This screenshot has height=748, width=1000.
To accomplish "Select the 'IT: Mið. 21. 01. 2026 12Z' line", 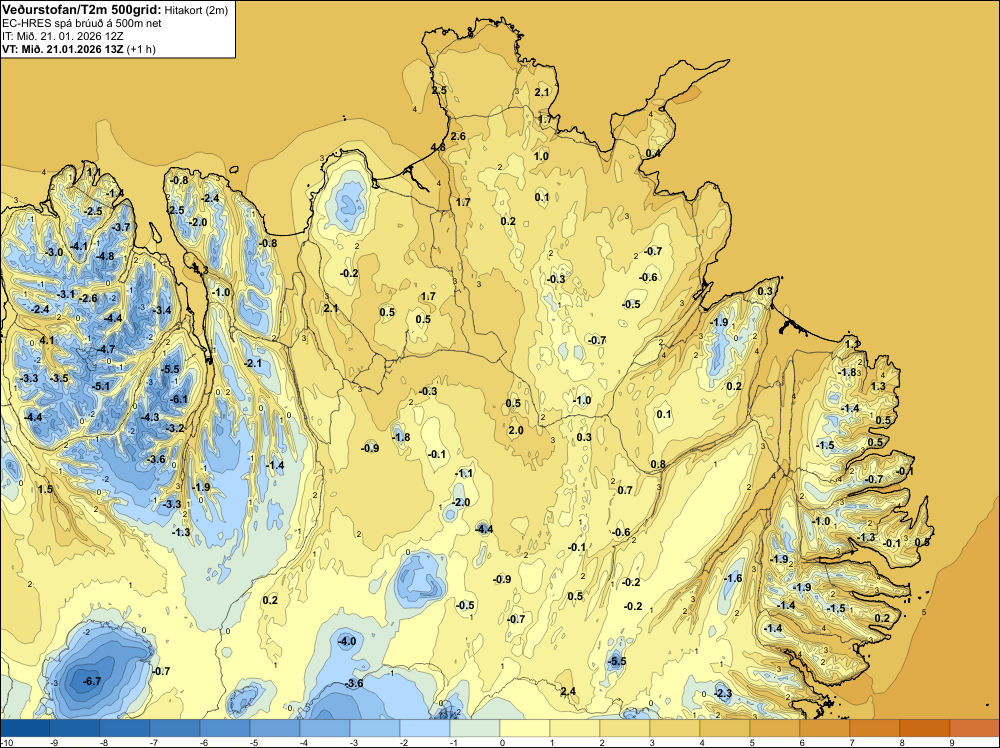I will point(62,36).
